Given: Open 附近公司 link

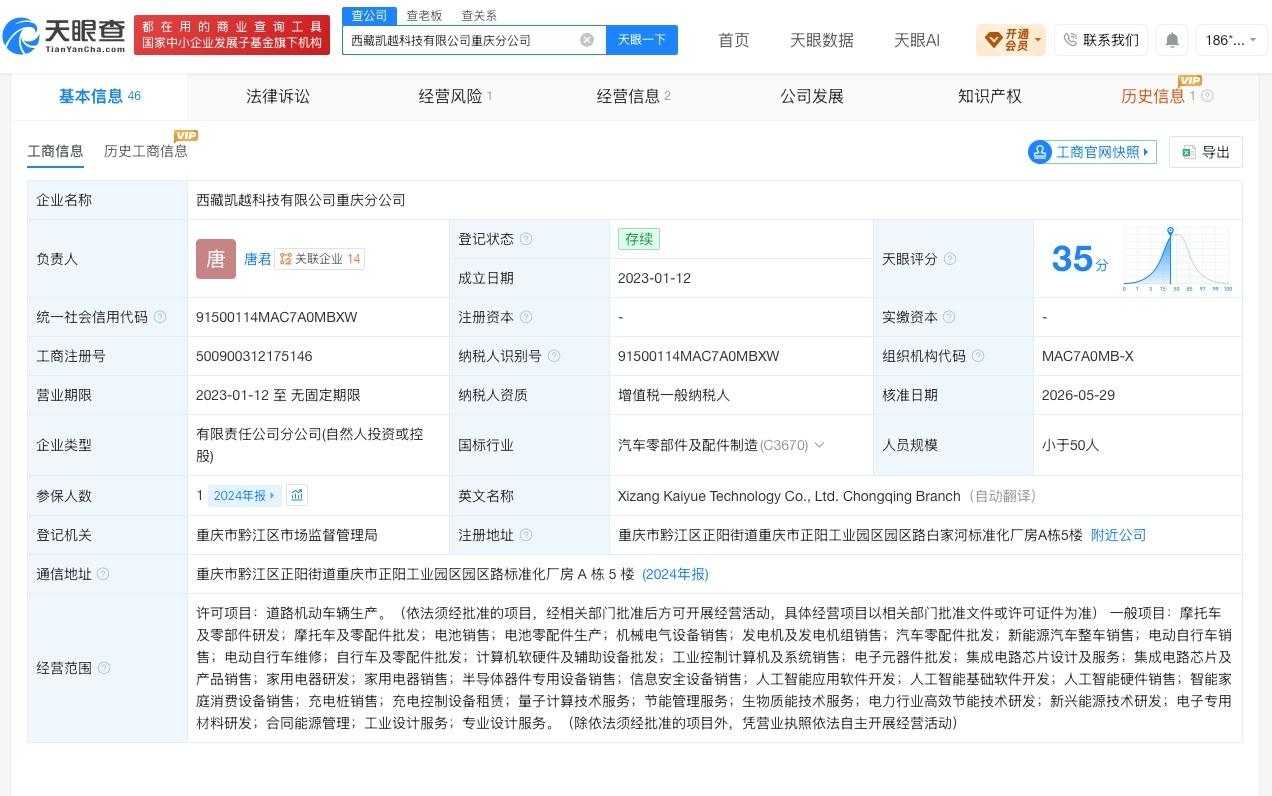Looking at the screenshot, I should point(1118,535).
